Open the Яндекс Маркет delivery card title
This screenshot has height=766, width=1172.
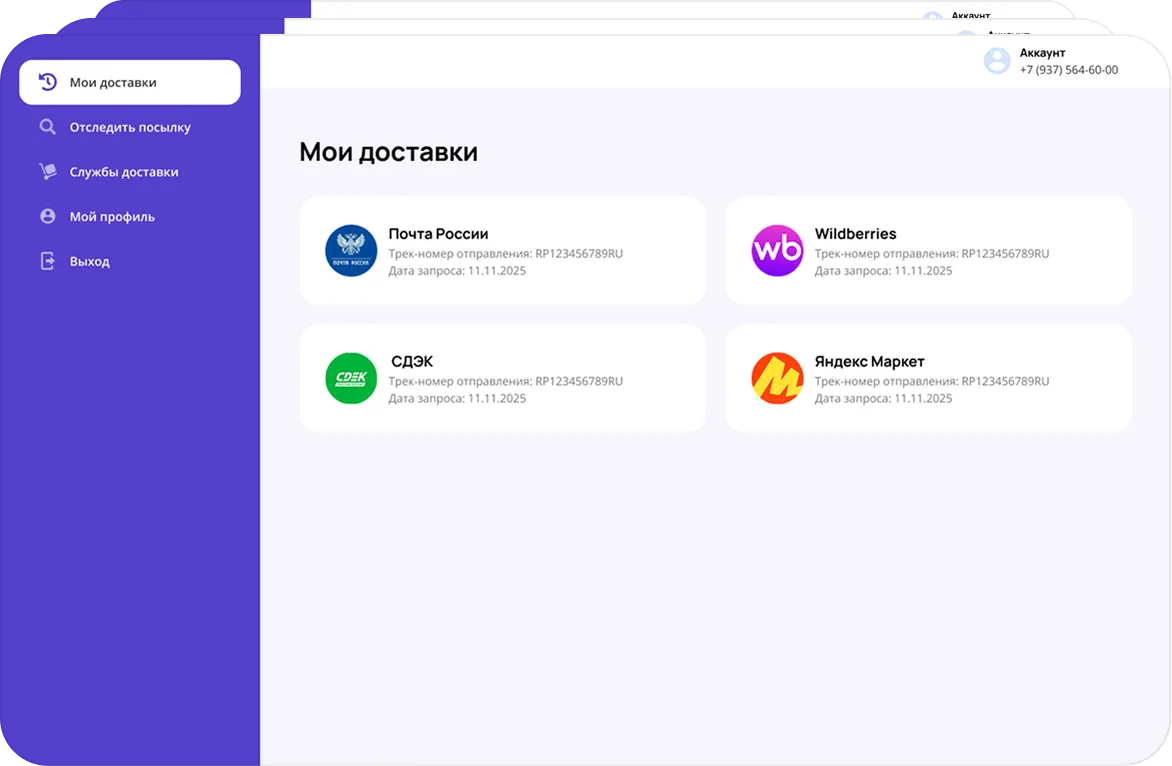pos(869,362)
